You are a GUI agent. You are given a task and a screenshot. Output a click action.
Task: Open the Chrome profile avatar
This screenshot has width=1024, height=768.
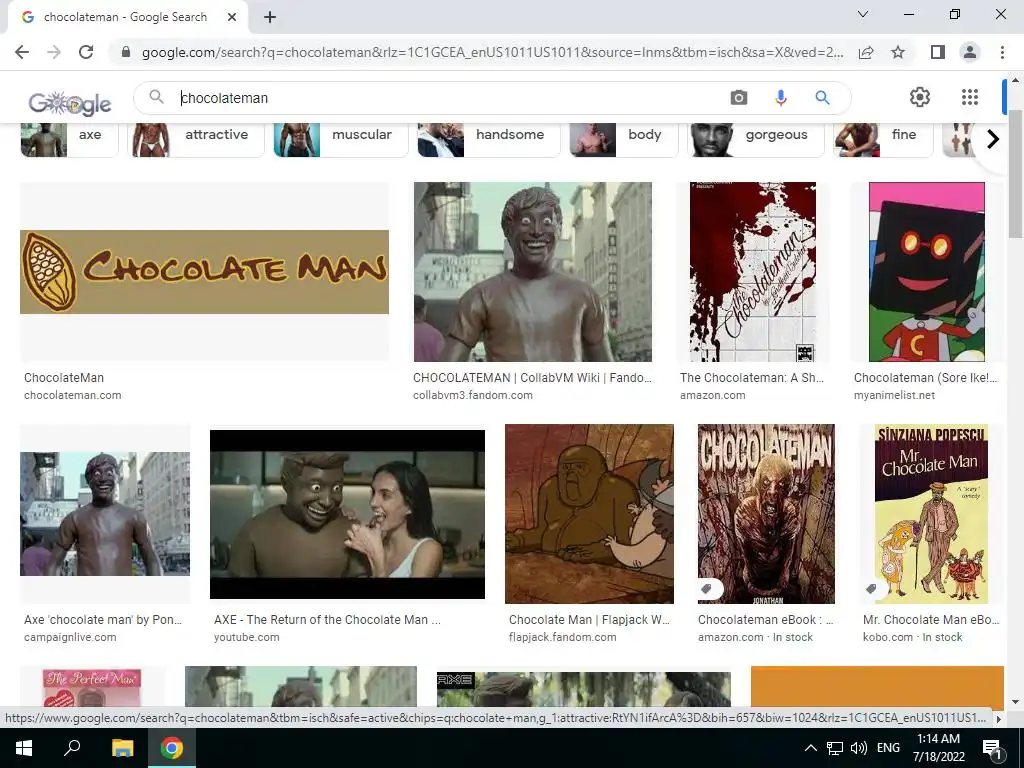[x=970, y=52]
